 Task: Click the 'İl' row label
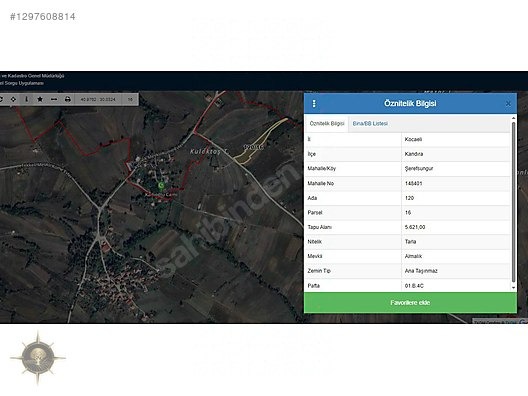click(309, 139)
